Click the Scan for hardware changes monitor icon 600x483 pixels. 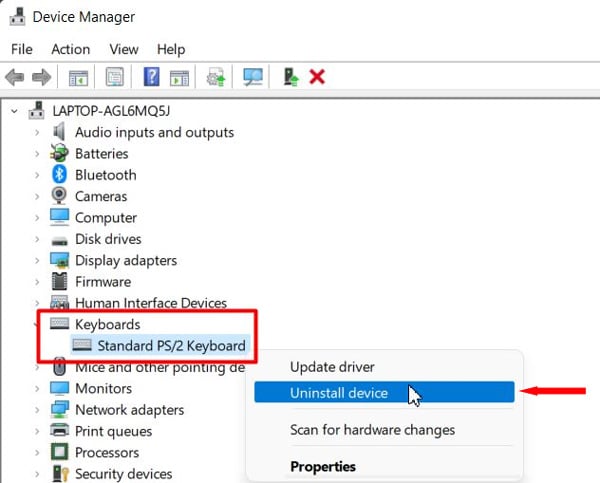tap(253, 77)
